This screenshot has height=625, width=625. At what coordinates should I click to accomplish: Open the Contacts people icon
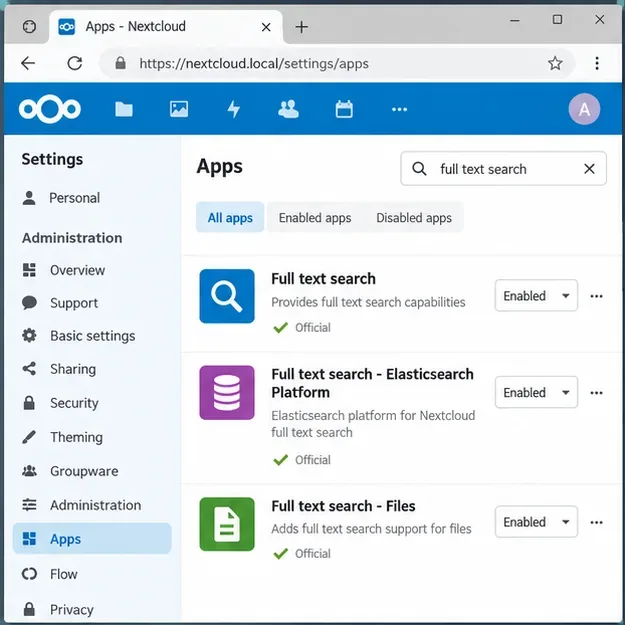[x=289, y=109]
